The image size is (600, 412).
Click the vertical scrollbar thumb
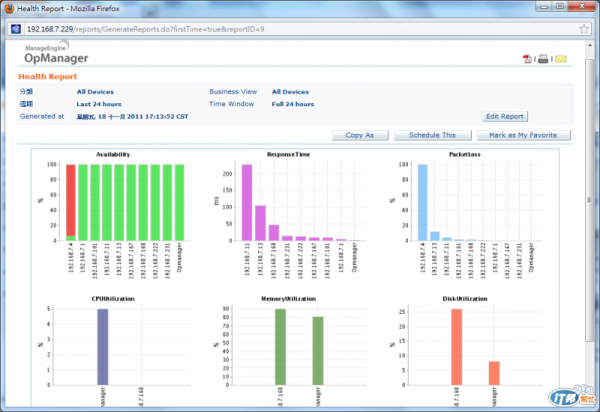coord(590,200)
